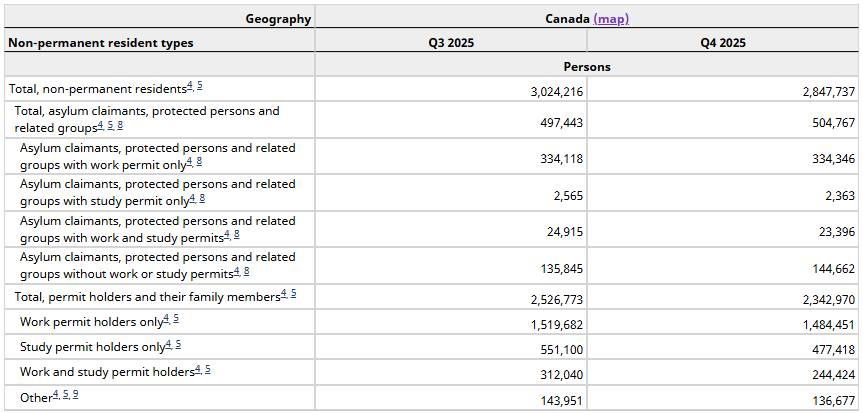Viewport: 863px width, 413px height.
Task: Select the value 2,565
Action: point(569,195)
